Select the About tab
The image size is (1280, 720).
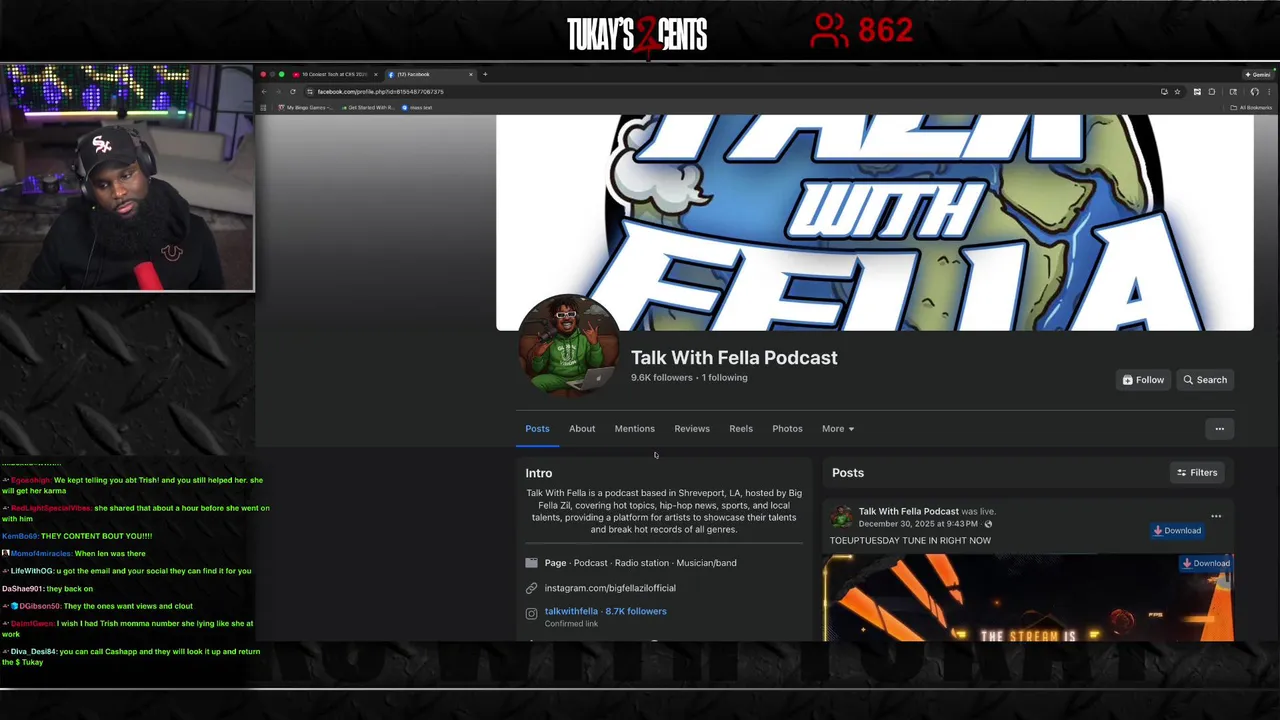click(x=582, y=429)
